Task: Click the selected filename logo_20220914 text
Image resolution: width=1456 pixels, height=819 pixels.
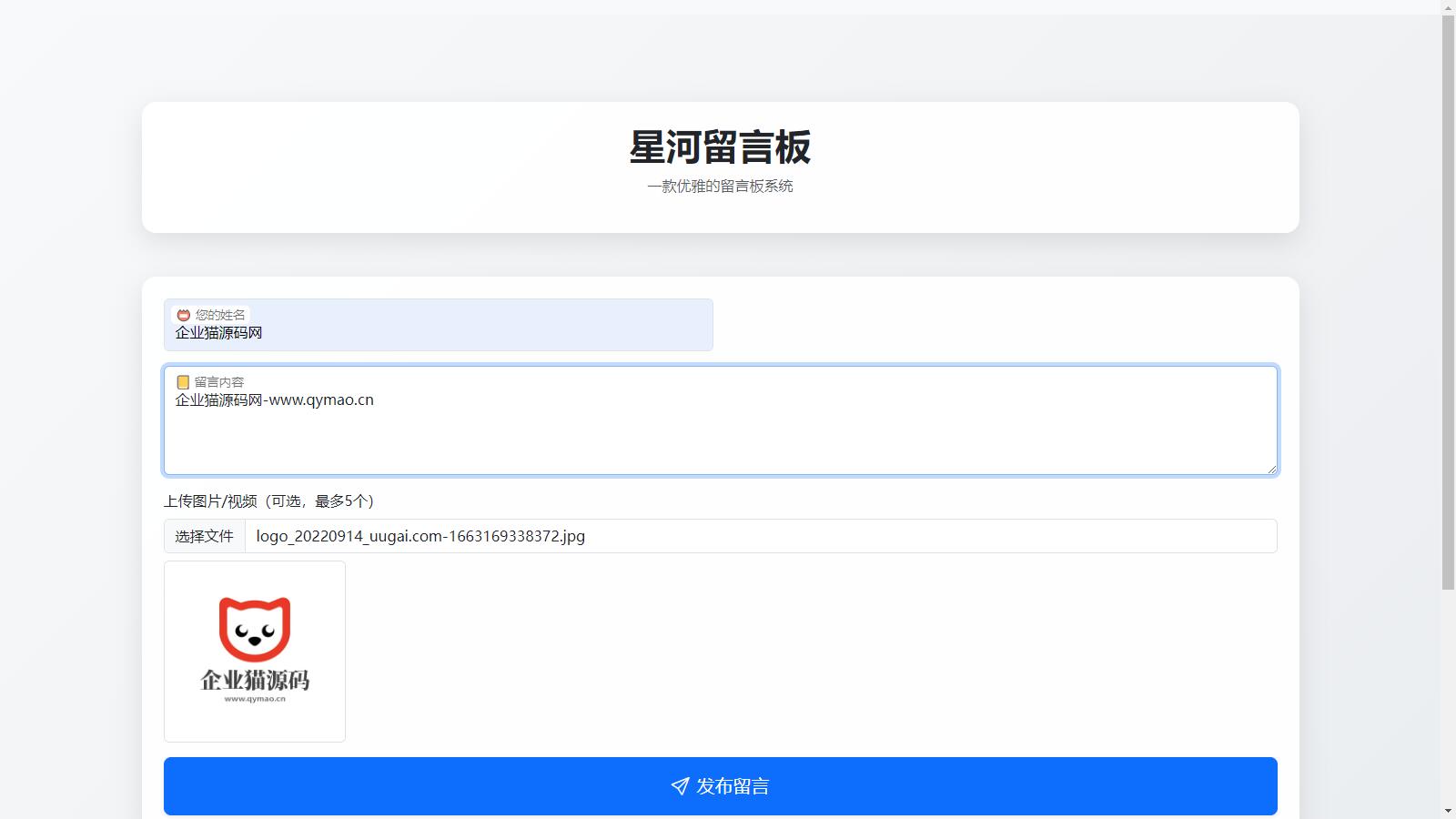Action: 420,536
